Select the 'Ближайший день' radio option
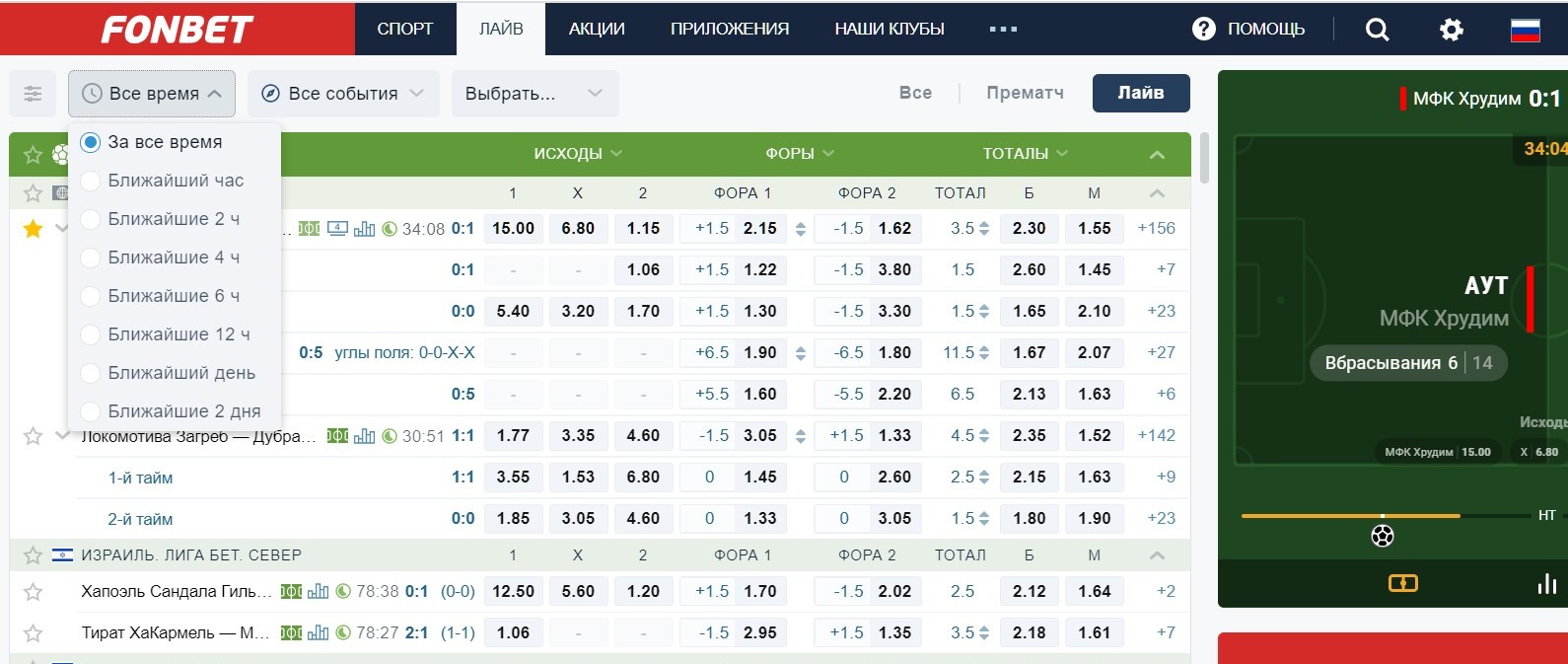 click(x=90, y=373)
